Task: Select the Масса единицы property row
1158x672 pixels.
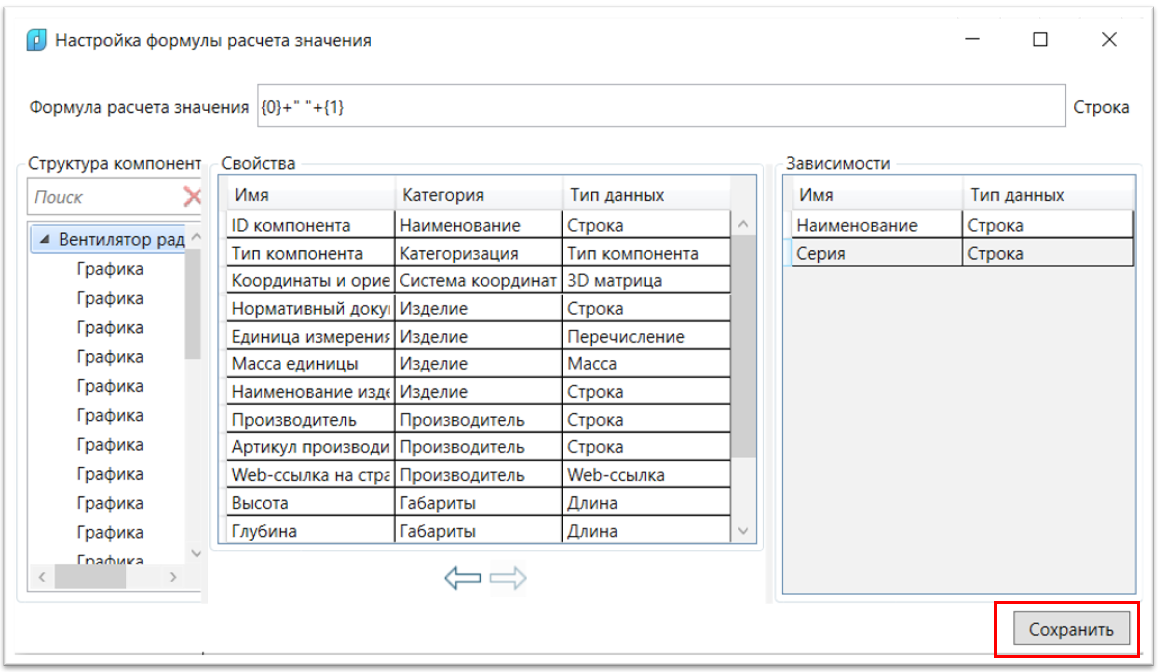Action: tap(479, 364)
